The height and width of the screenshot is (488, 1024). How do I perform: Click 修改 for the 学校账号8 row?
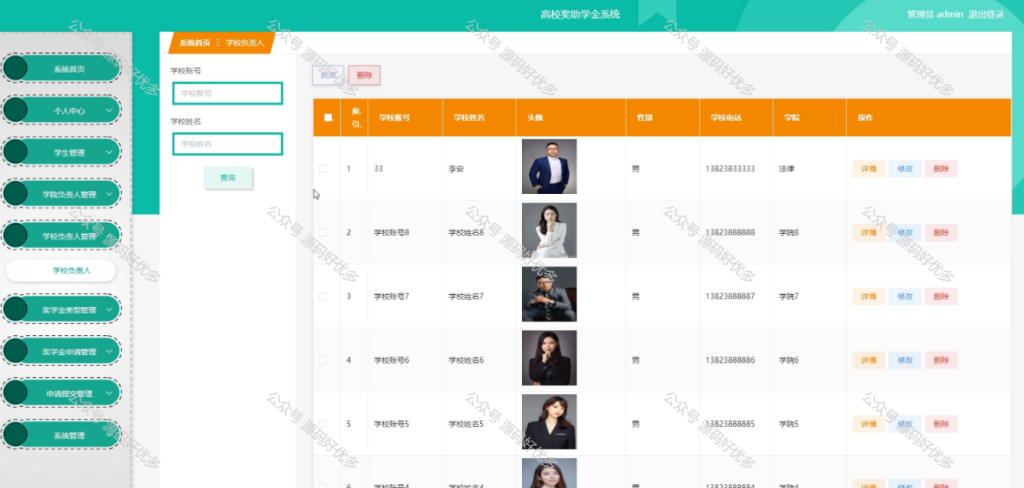[904, 233]
